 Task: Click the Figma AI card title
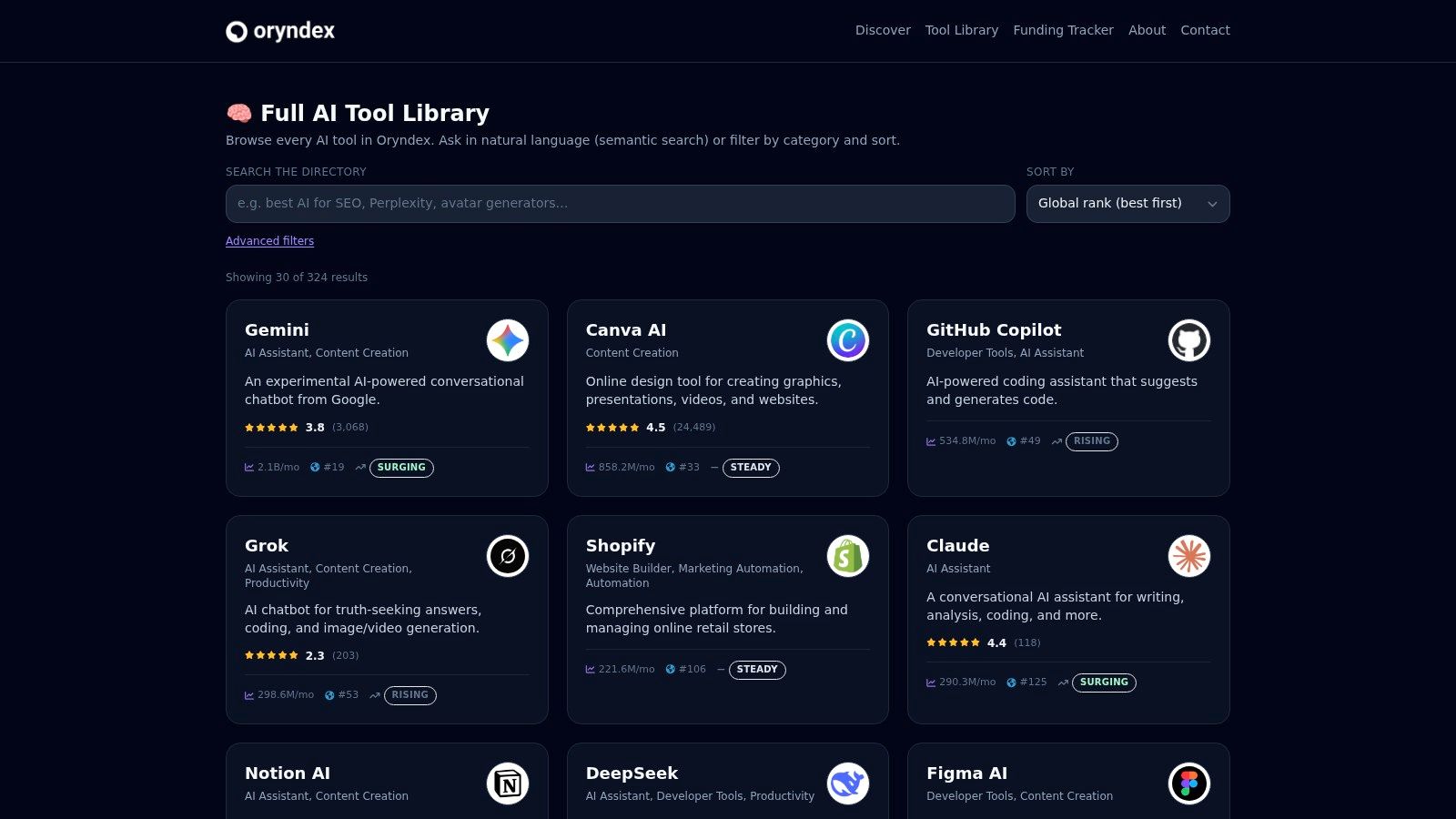[x=966, y=773]
